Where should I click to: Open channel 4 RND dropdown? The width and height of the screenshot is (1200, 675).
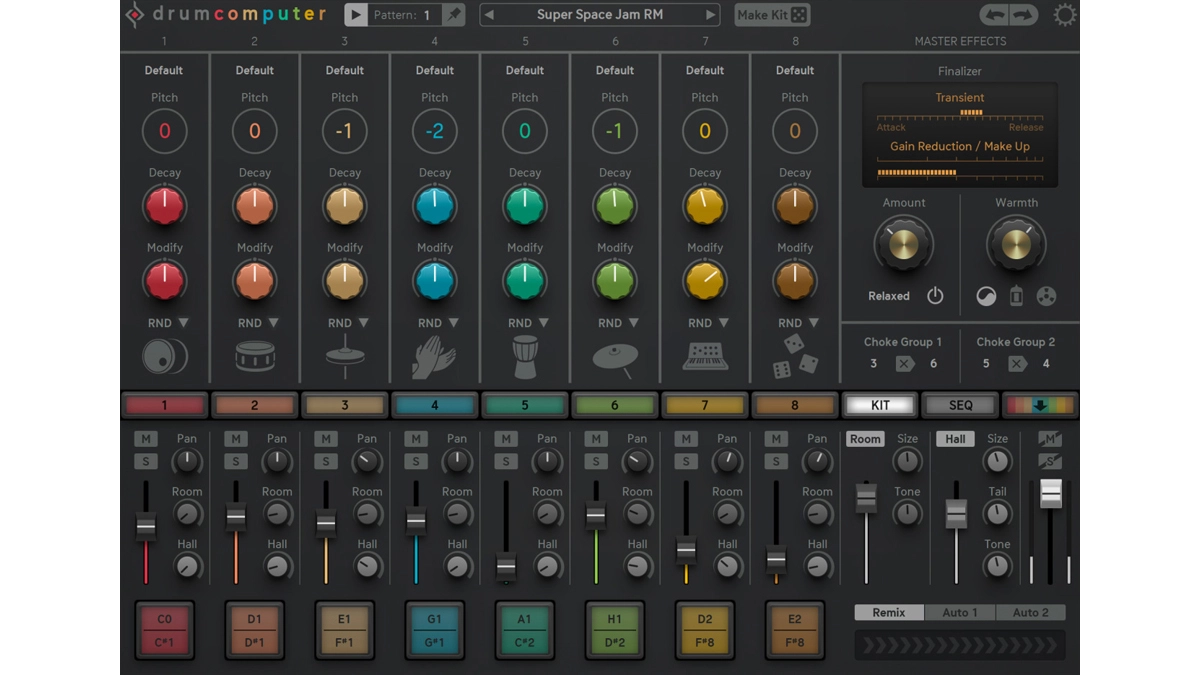click(438, 323)
